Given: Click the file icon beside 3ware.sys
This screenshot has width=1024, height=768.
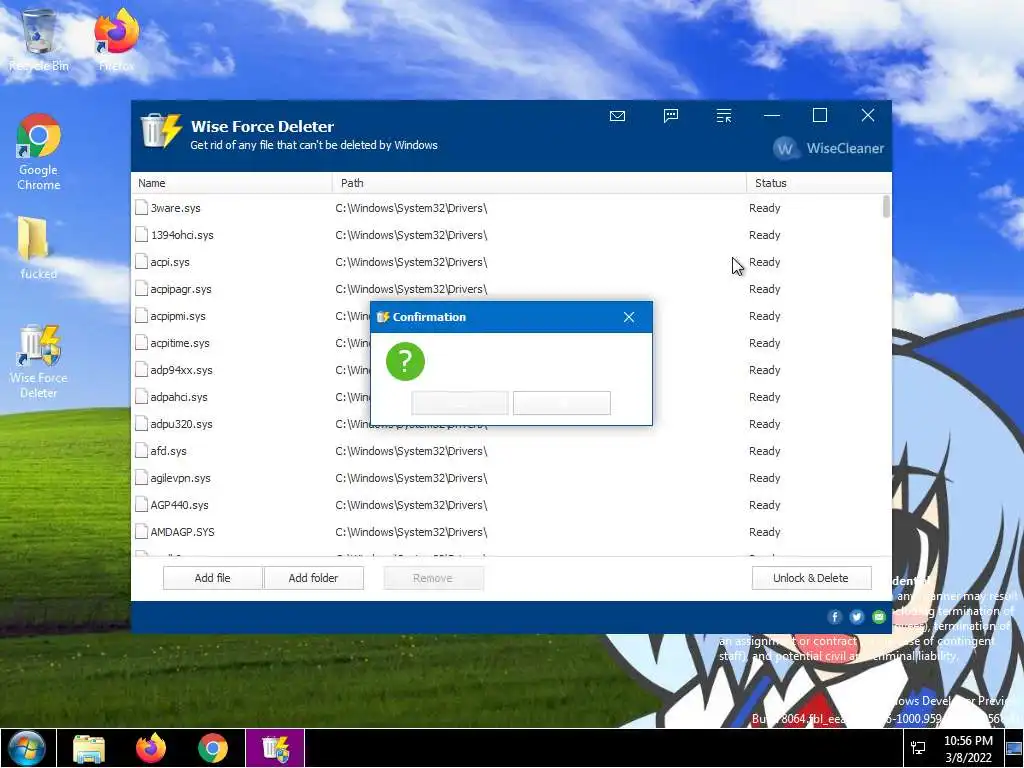Looking at the screenshot, I should point(141,208).
